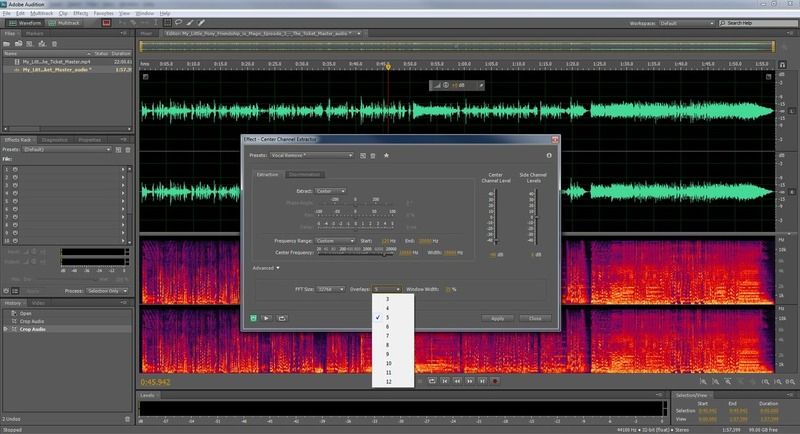Toggle left channel enable button beside waveform

pos(792,111)
